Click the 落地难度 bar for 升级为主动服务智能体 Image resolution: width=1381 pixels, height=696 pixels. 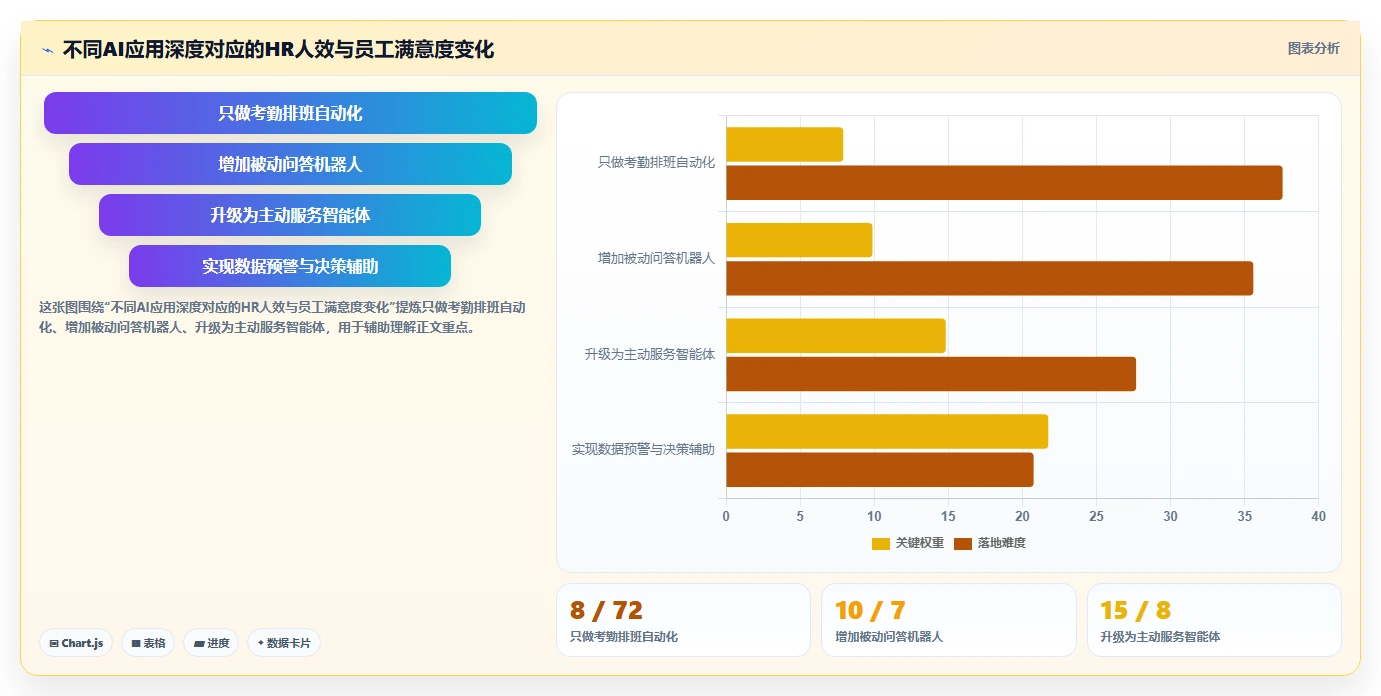point(931,374)
